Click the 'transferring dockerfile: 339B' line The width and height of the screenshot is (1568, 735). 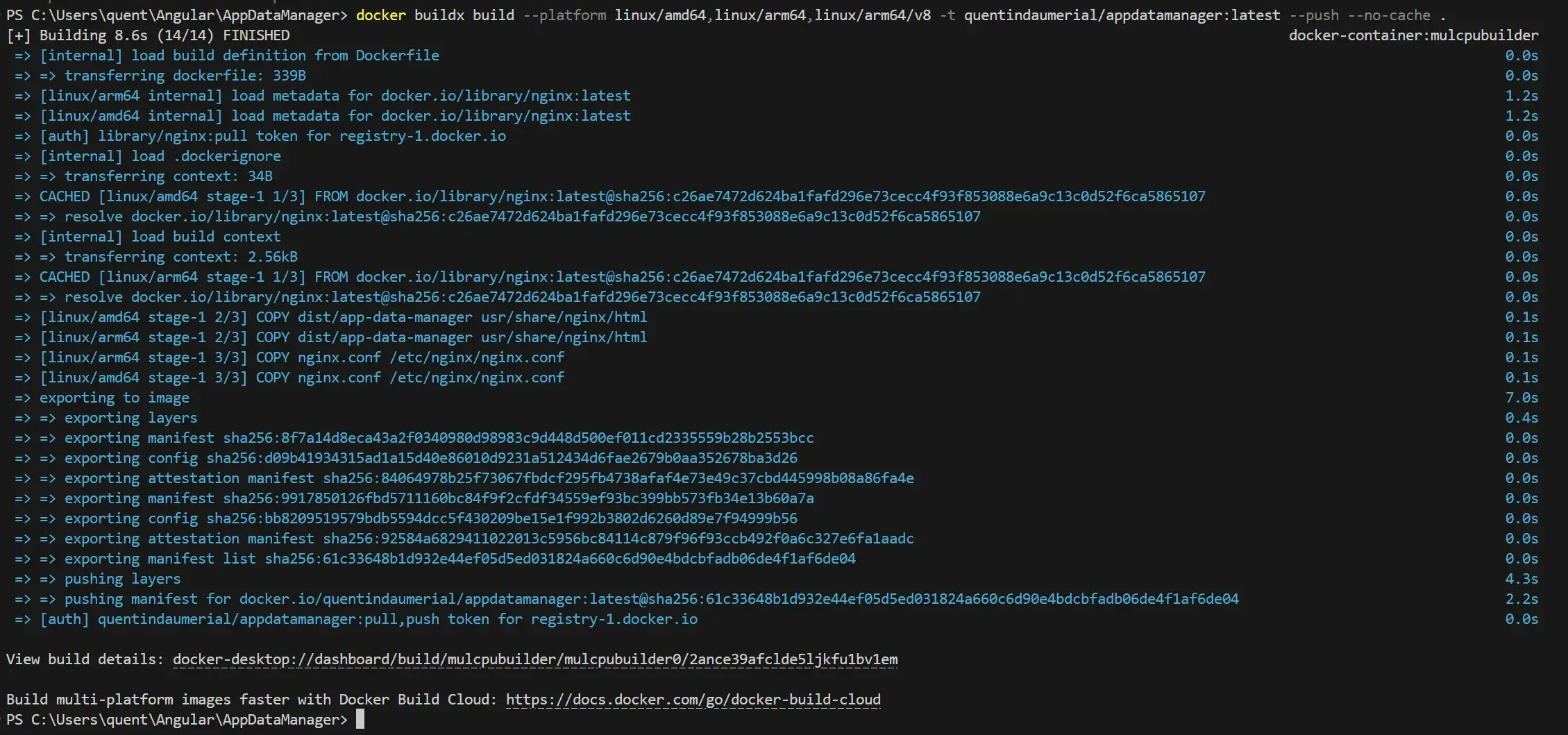185,76
